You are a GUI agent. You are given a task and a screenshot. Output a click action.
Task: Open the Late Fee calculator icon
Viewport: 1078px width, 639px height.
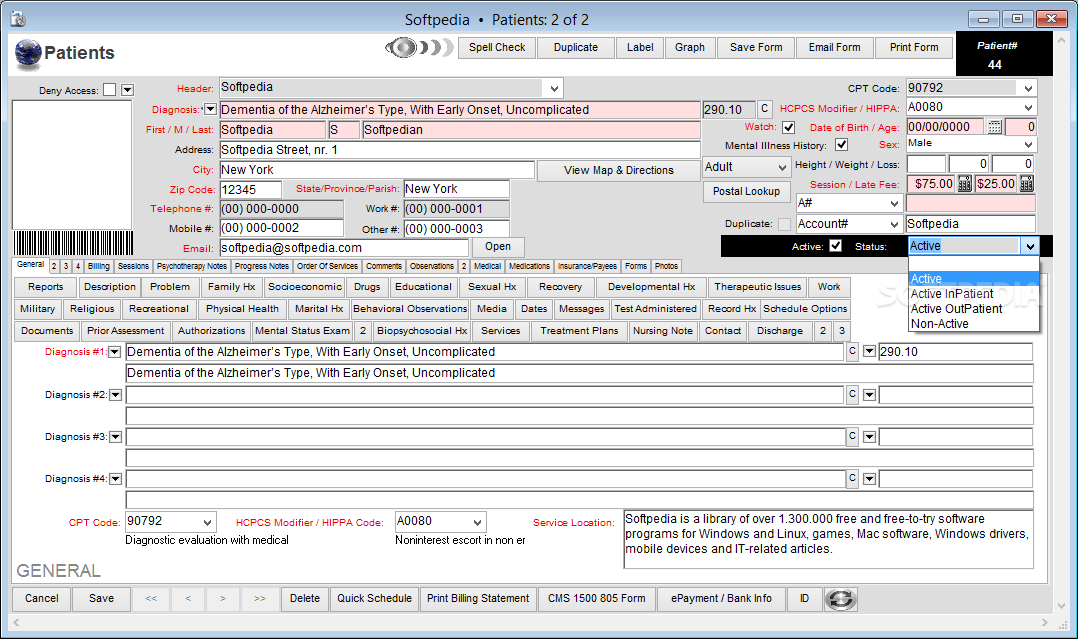(x=1026, y=184)
